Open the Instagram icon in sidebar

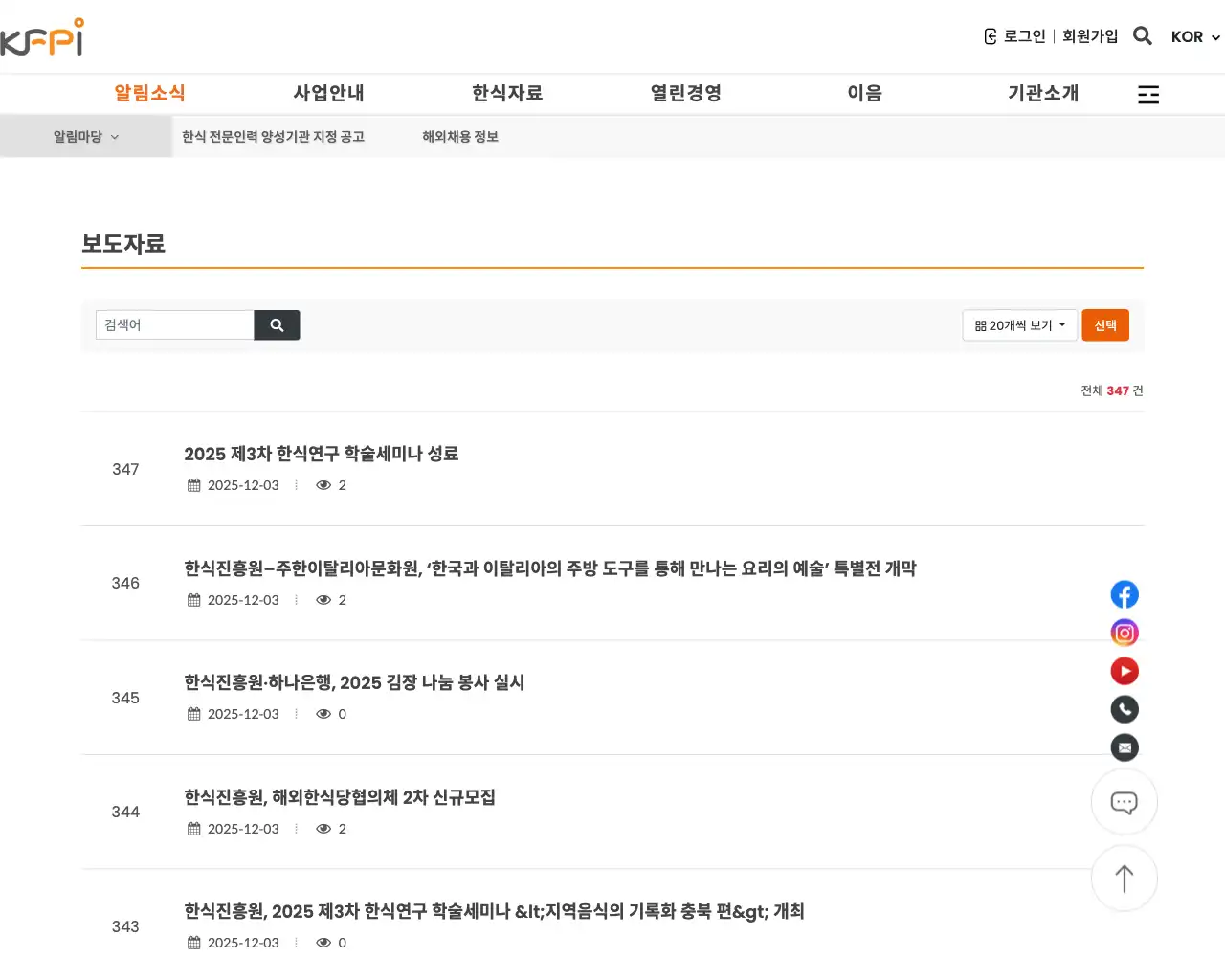tap(1125, 633)
